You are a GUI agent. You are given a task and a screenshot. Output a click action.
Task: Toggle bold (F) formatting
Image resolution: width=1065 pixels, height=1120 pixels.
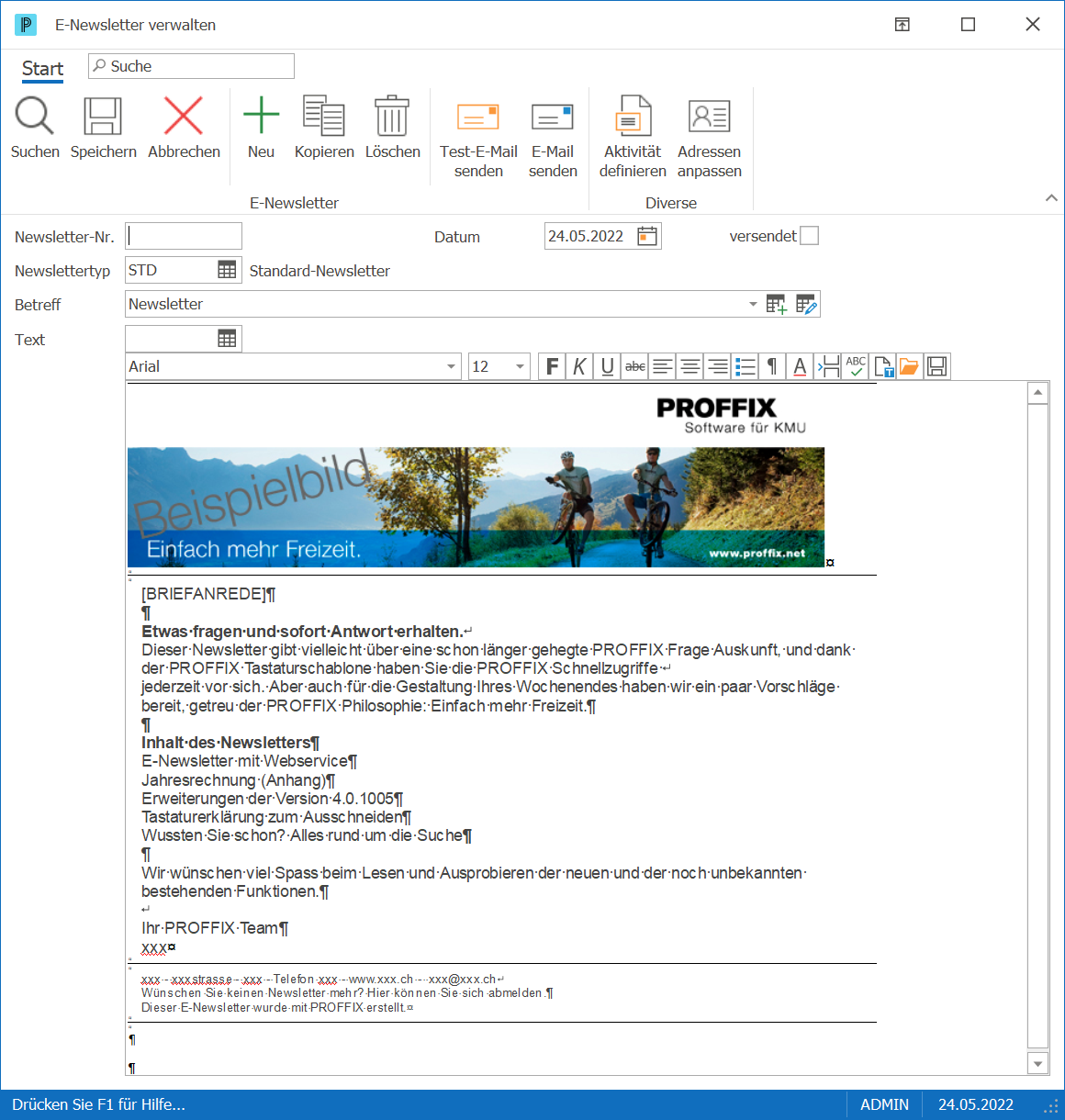(x=552, y=366)
